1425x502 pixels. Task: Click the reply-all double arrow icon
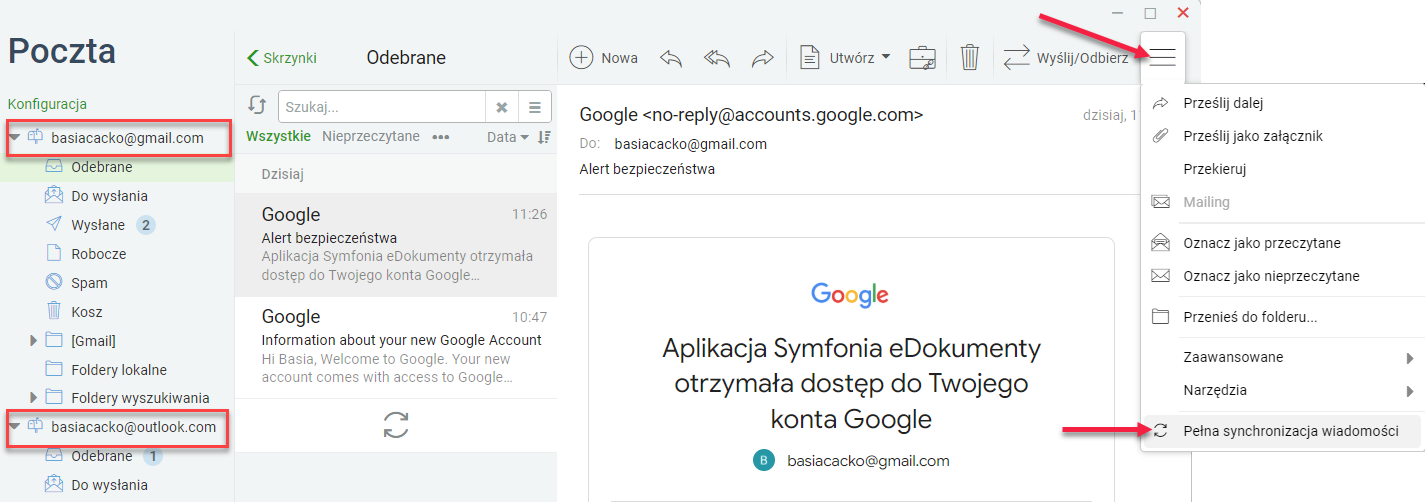click(x=717, y=58)
